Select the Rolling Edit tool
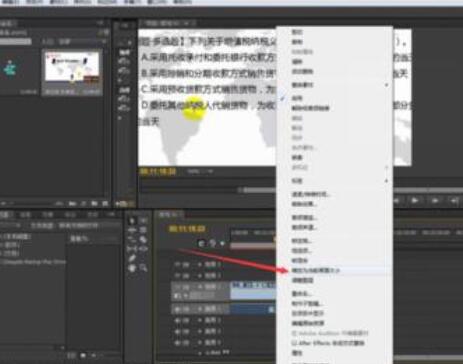 [x=144, y=230]
